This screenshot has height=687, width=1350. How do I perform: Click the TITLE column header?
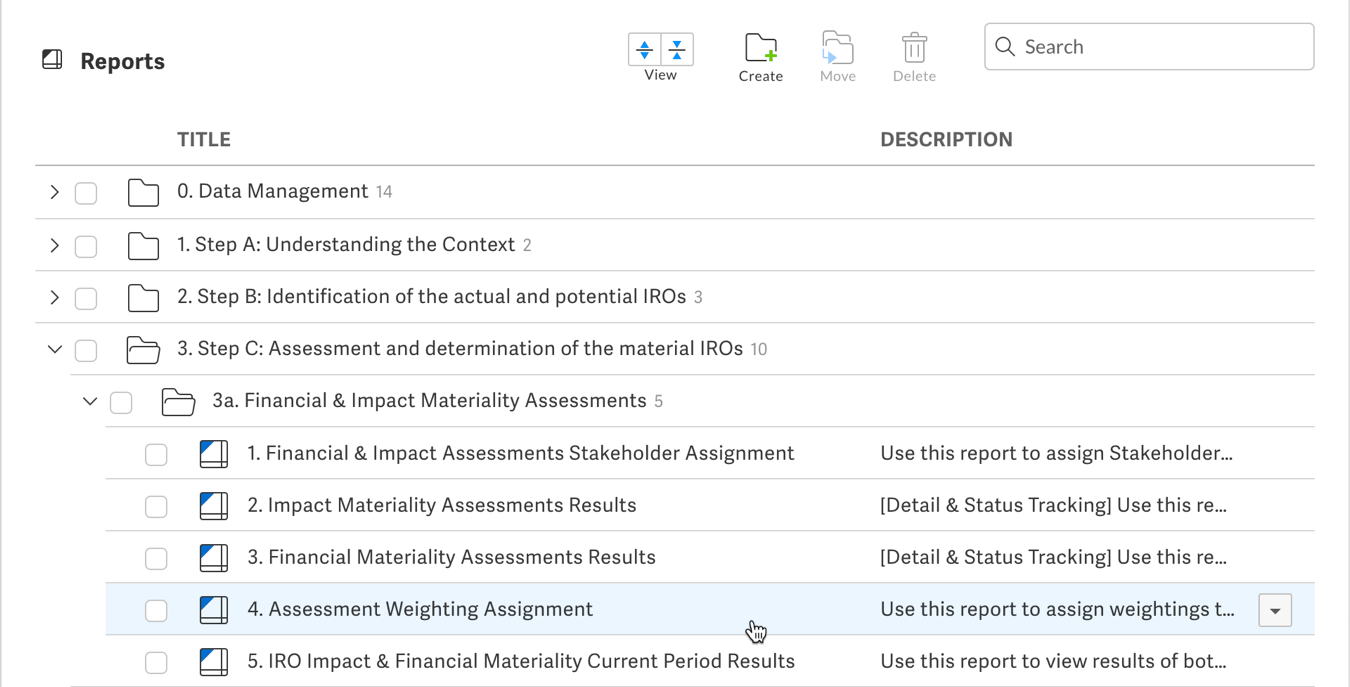point(204,139)
